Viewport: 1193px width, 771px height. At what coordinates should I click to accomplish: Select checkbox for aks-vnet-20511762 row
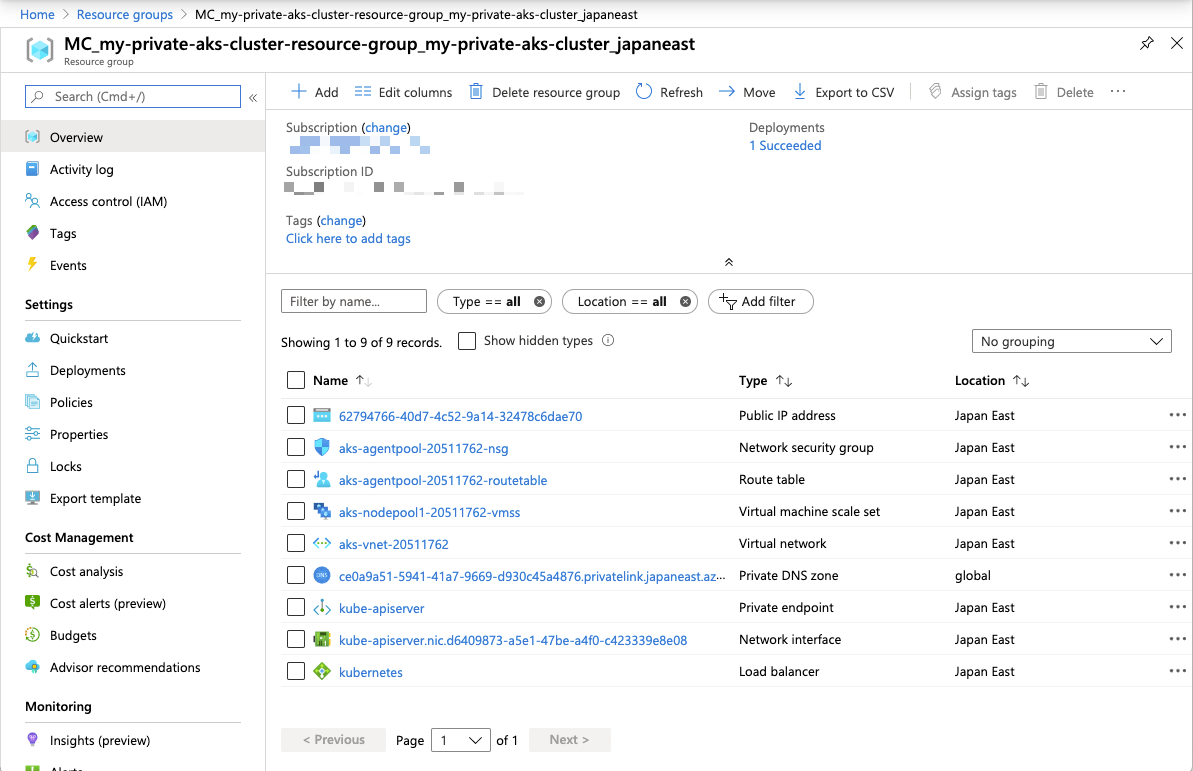tap(296, 543)
